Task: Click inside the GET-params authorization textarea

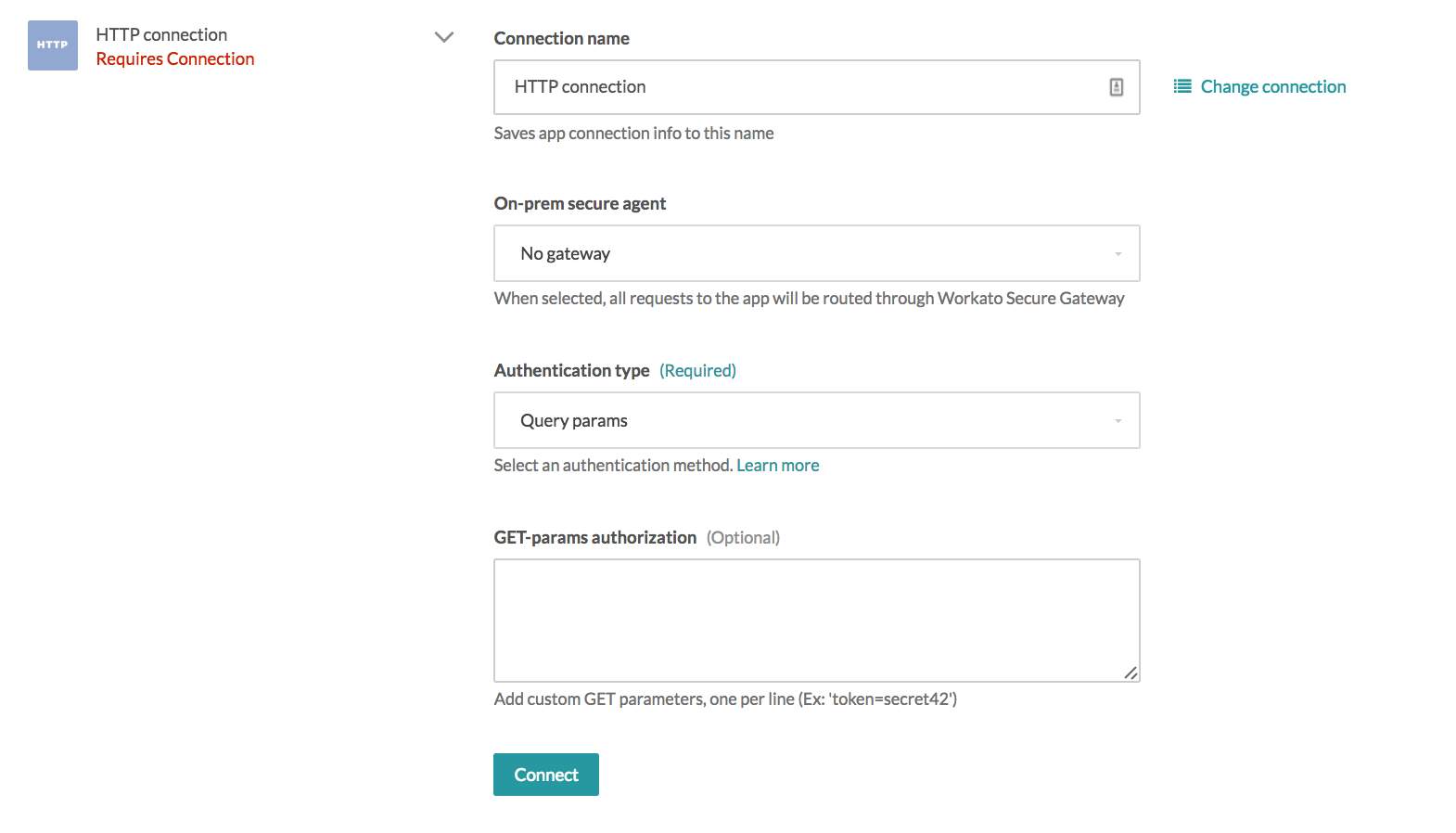Action: pos(816,619)
